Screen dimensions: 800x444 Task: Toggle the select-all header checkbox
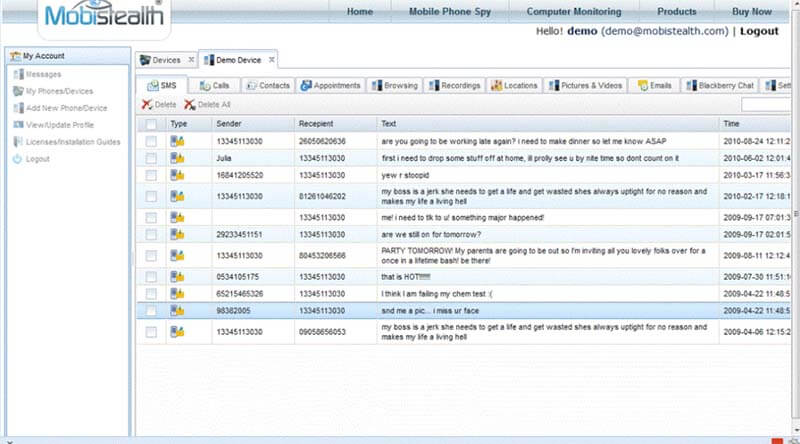151,124
